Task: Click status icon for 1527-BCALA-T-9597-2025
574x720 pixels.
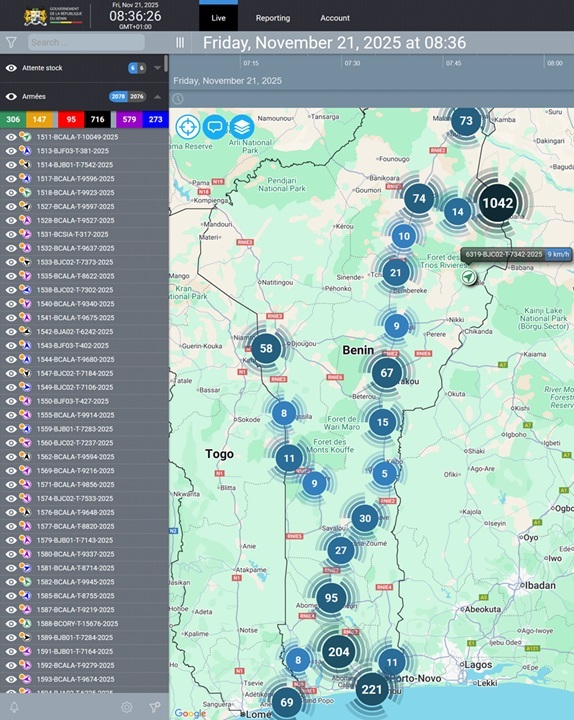Action: point(25,206)
